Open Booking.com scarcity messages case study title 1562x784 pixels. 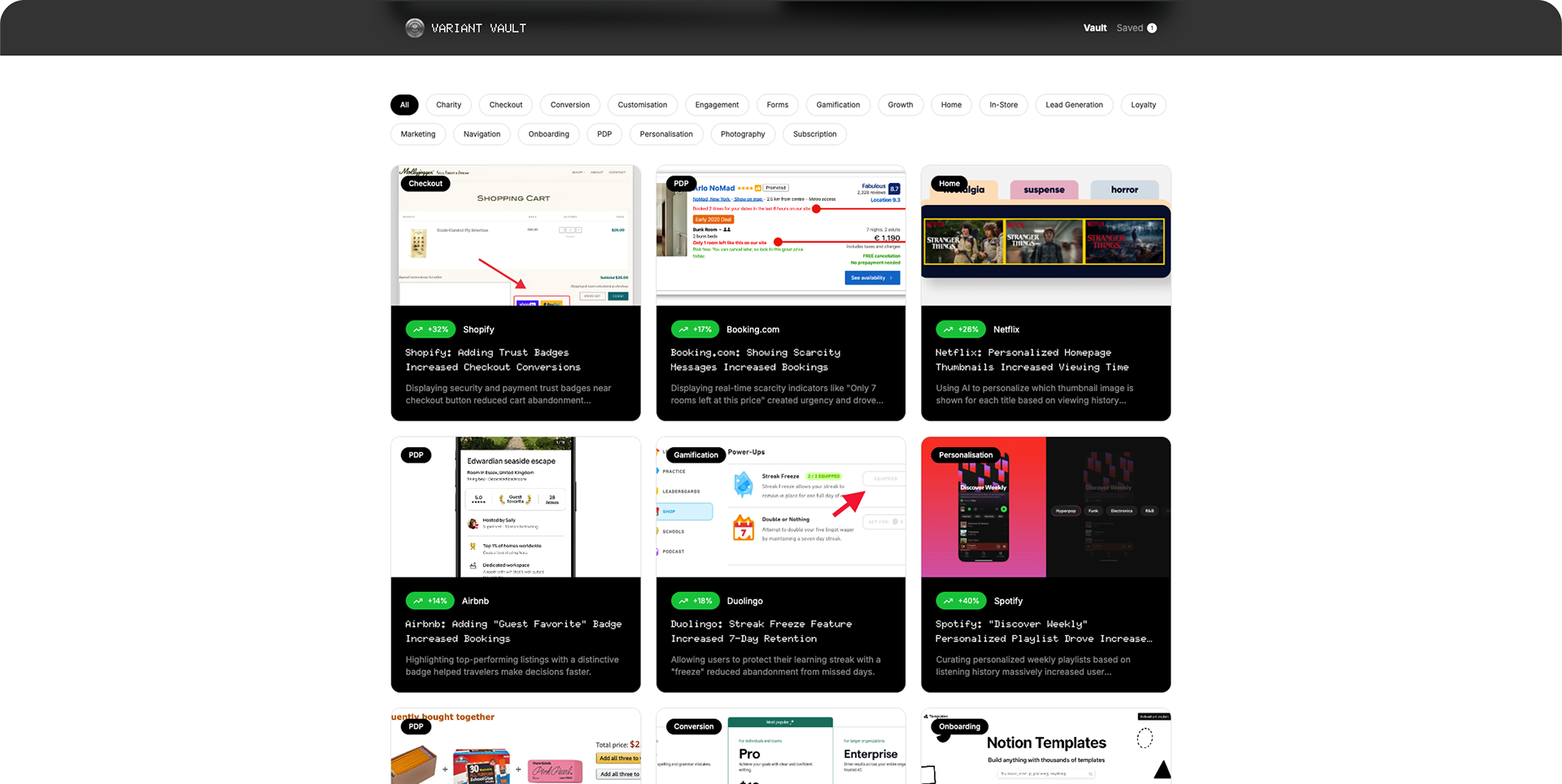click(x=756, y=360)
